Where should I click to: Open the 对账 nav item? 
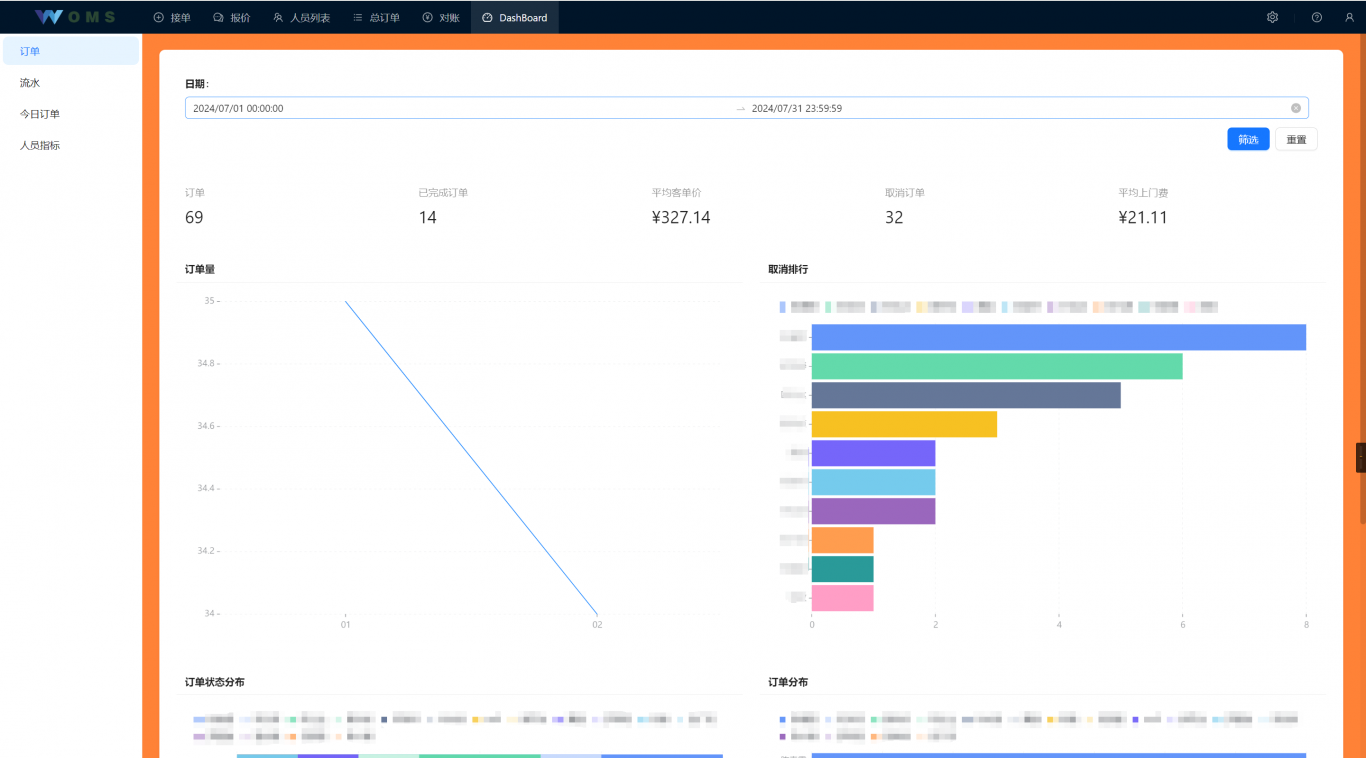click(441, 17)
